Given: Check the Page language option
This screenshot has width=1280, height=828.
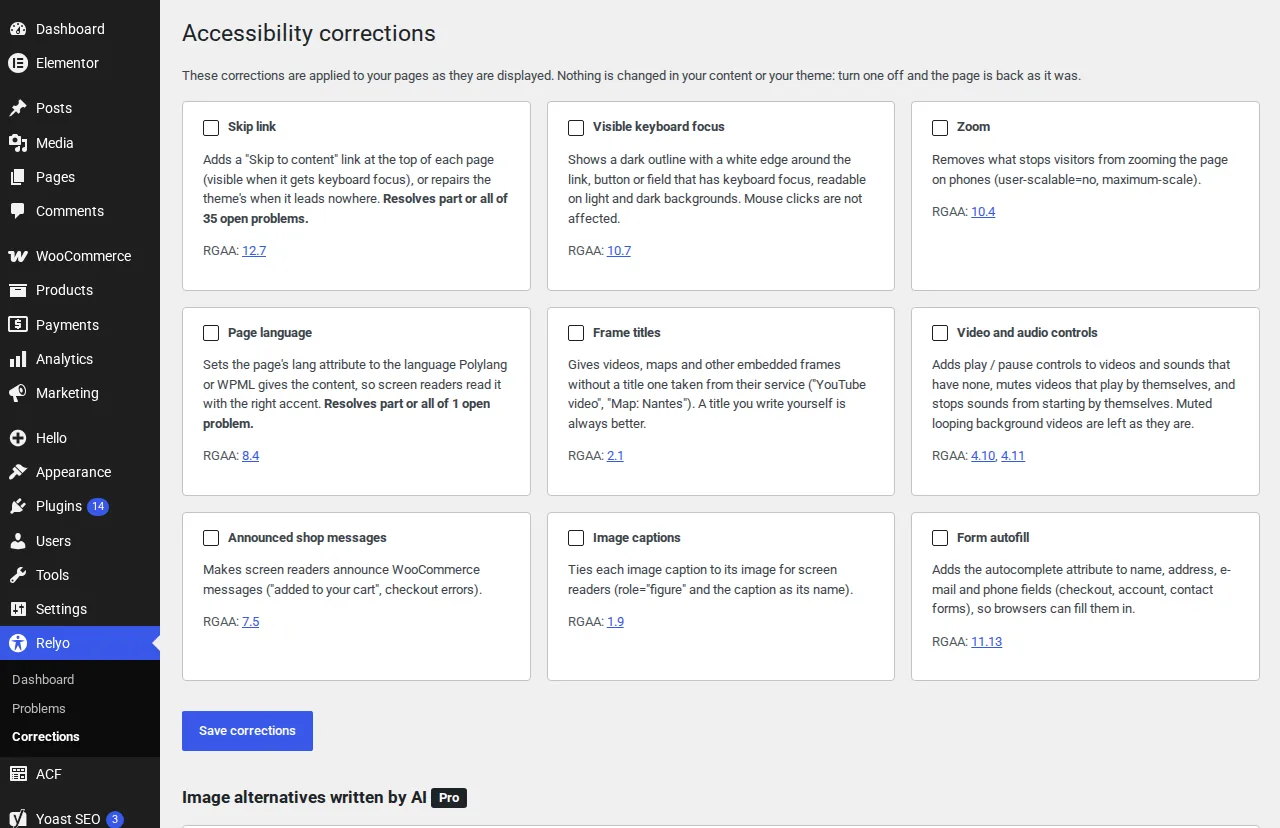Looking at the screenshot, I should click(x=211, y=333).
